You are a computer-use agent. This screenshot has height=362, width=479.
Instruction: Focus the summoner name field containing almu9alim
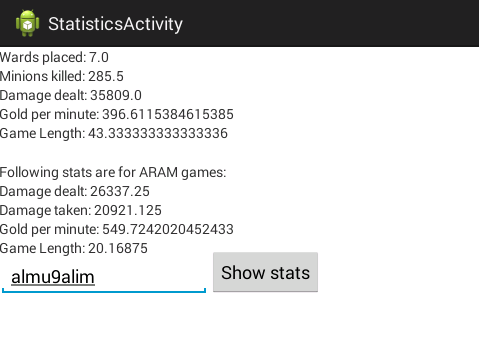(x=104, y=277)
